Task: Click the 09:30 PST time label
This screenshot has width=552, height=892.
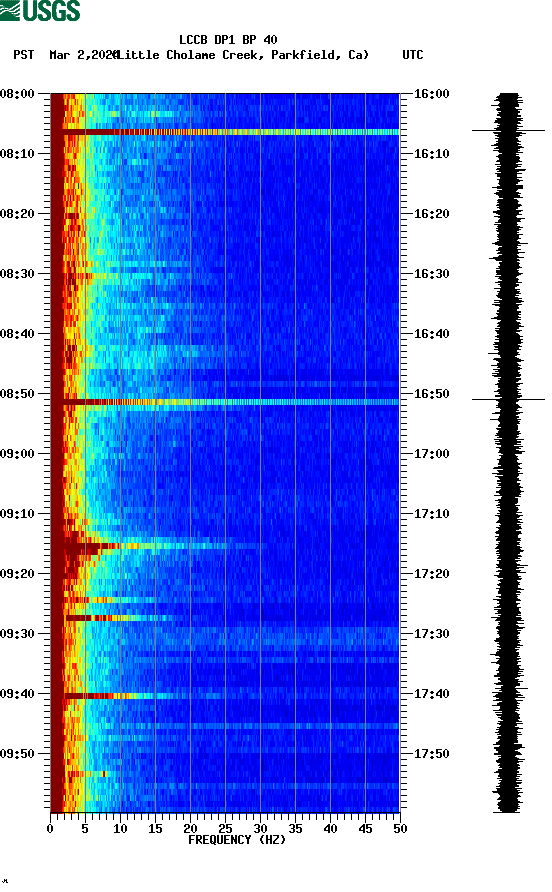Action: (18, 634)
